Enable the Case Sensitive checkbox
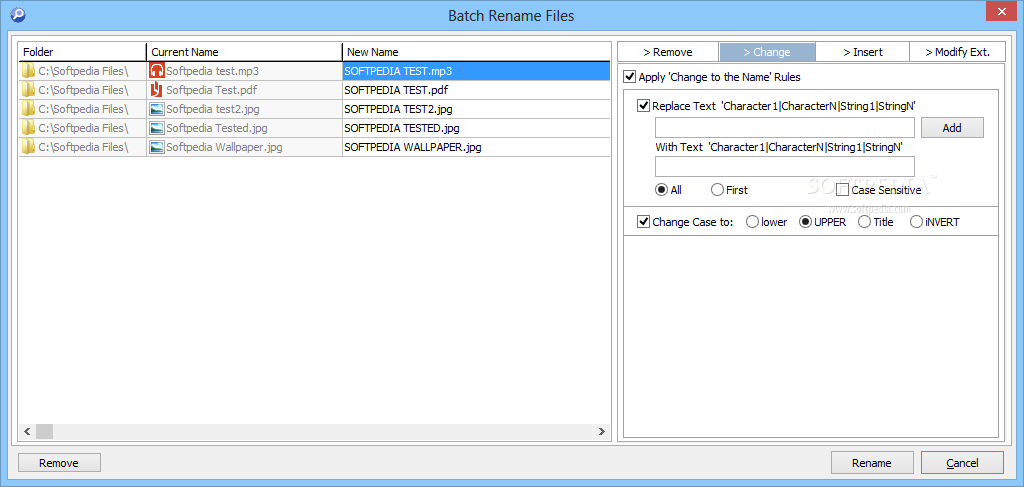Viewport: 1024px width, 487px height. tap(842, 190)
